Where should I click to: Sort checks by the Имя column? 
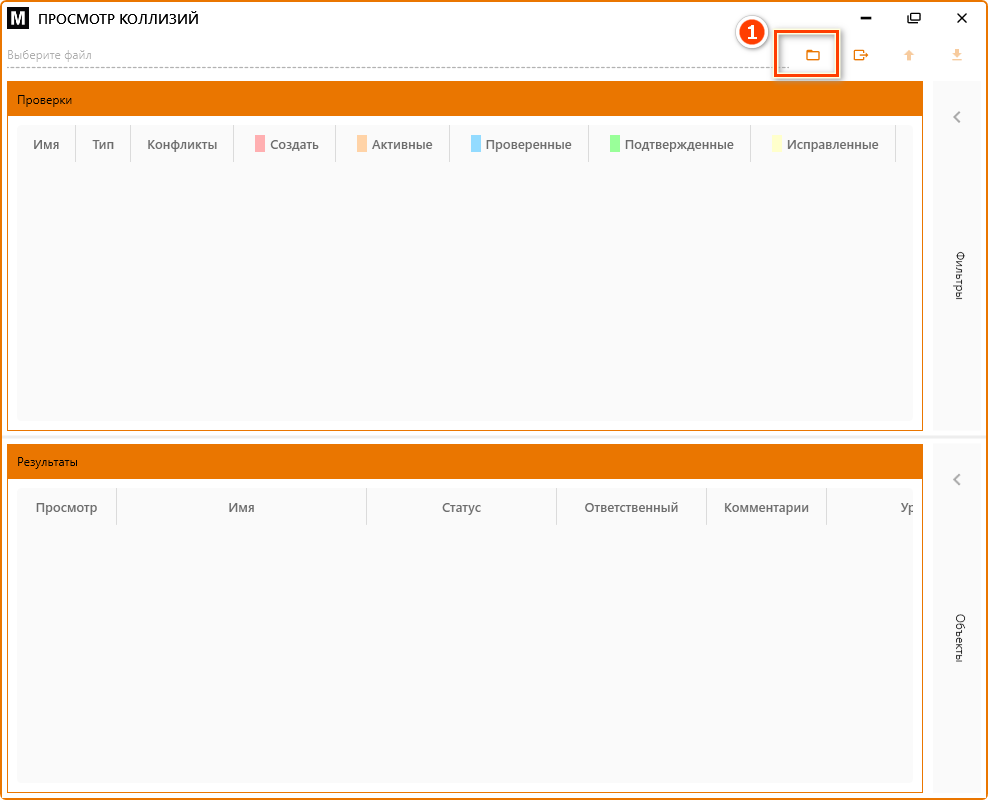point(46,144)
